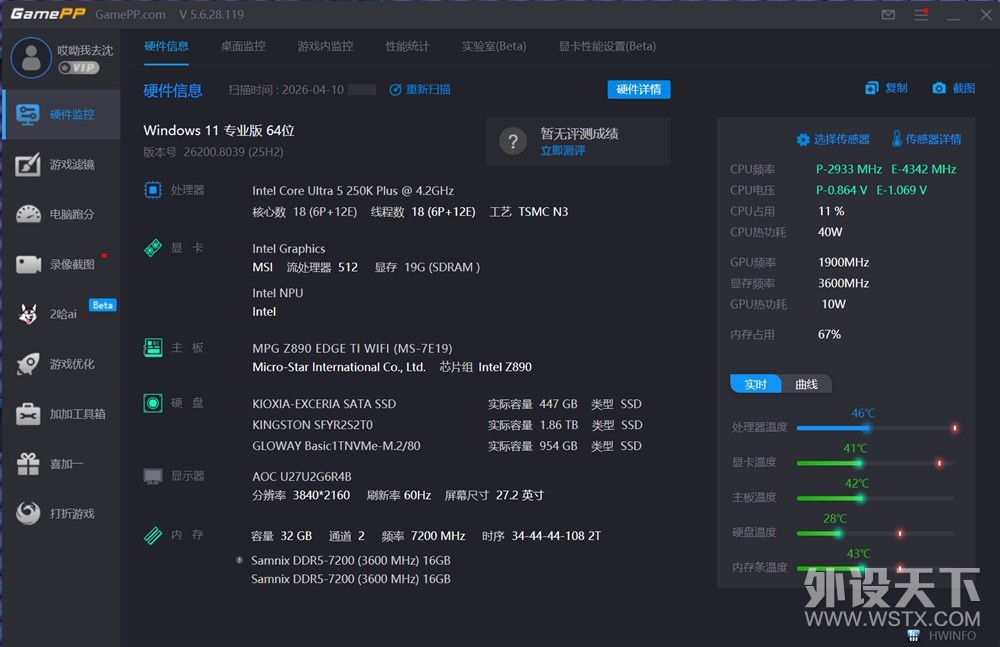Open 打折游戏 discount games section
Image resolution: width=1000 pixels, height=647 pixels.
tap(61, 514)
